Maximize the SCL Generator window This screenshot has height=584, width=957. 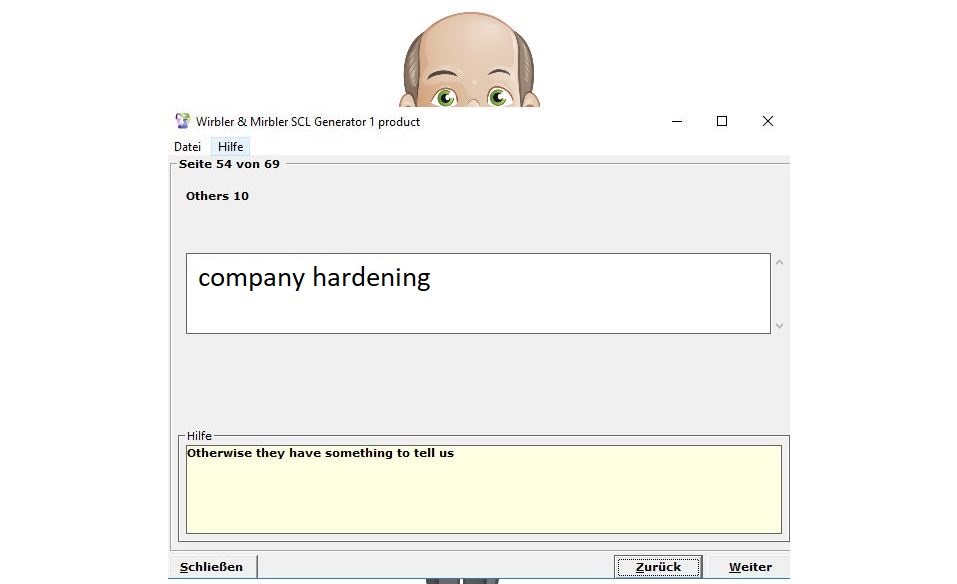[722, 121]
